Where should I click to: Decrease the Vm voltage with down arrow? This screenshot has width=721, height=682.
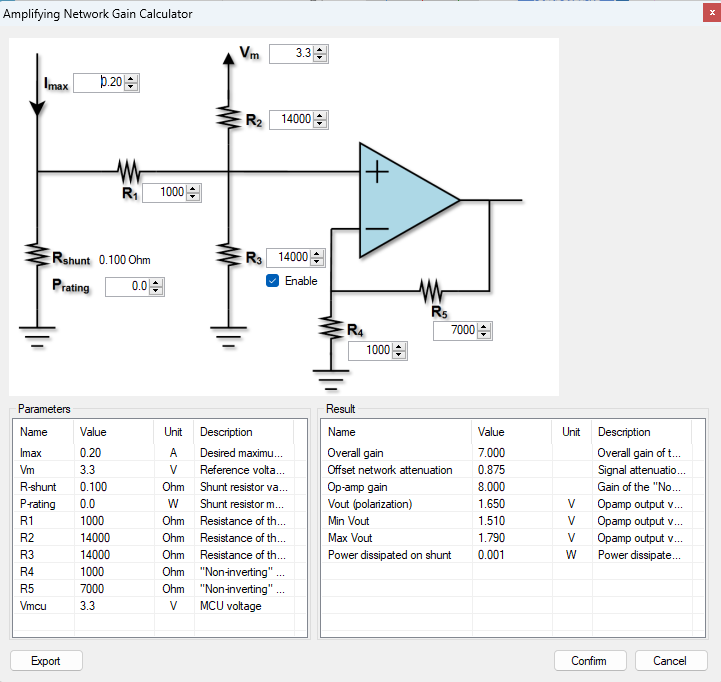click(320, 58)
